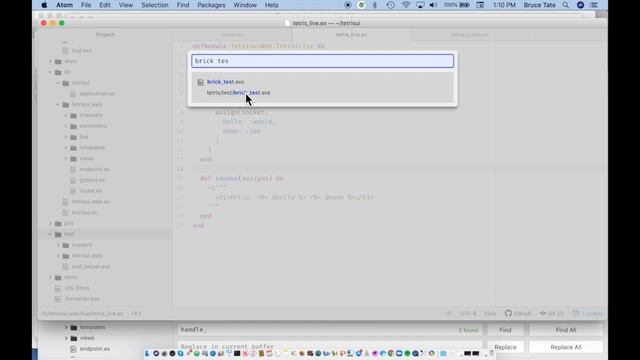The height and width of the screenshot is (360, 640).
Task: Open the View menu
Action: [x=126, y=5]
